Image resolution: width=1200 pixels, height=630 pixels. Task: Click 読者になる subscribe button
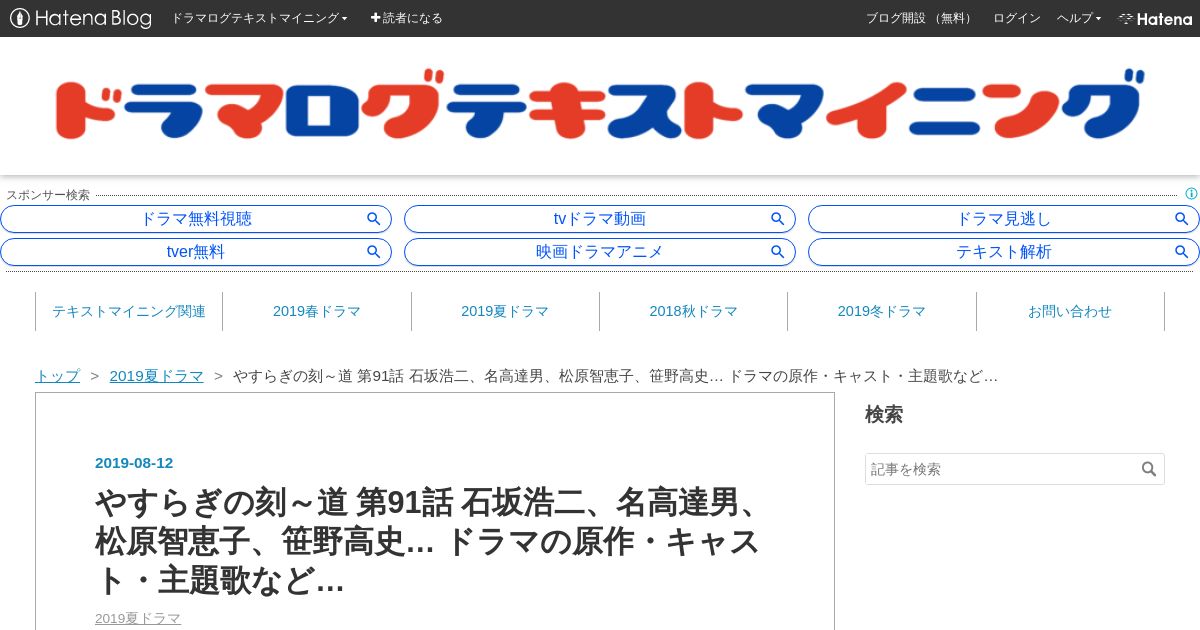pyautogui.click(x=406, y=18)
